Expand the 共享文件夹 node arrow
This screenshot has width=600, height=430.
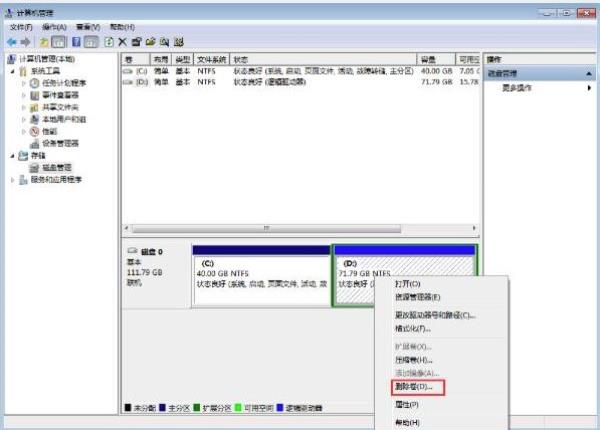pos(24,107)
